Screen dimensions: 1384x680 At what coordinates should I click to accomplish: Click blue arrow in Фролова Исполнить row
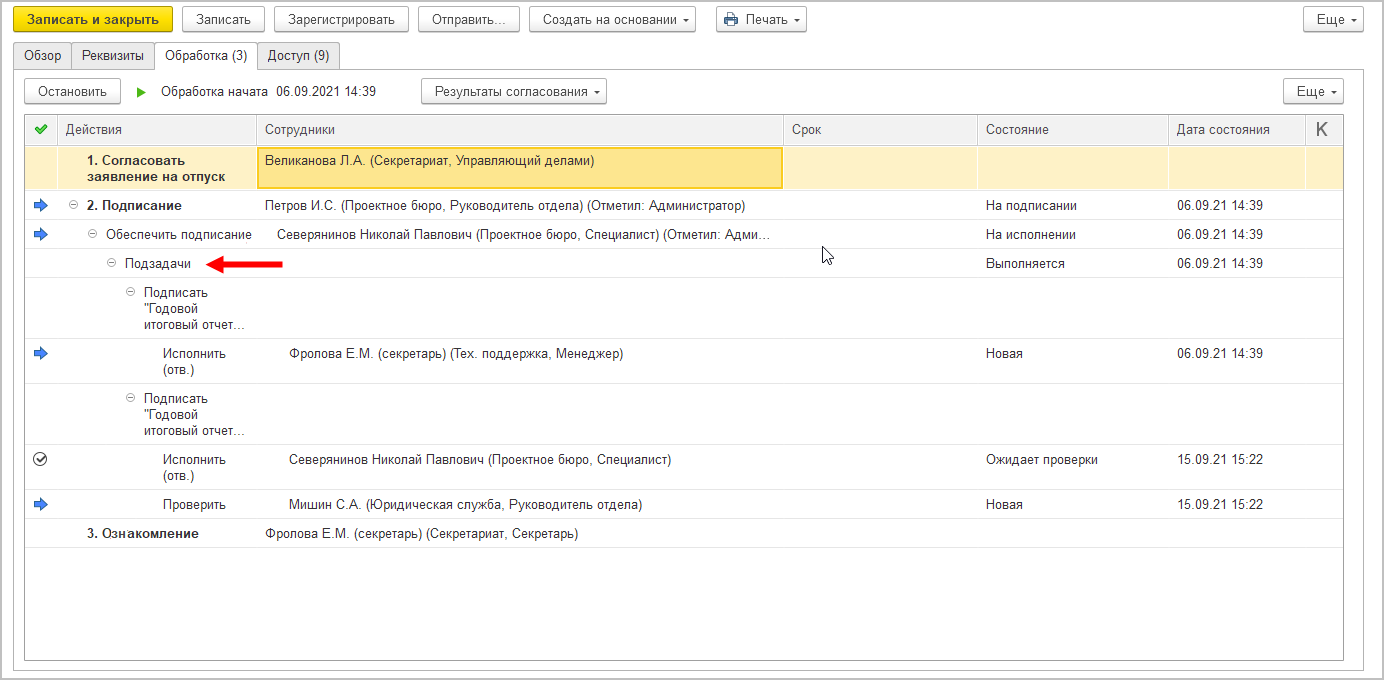pos(41,353)
